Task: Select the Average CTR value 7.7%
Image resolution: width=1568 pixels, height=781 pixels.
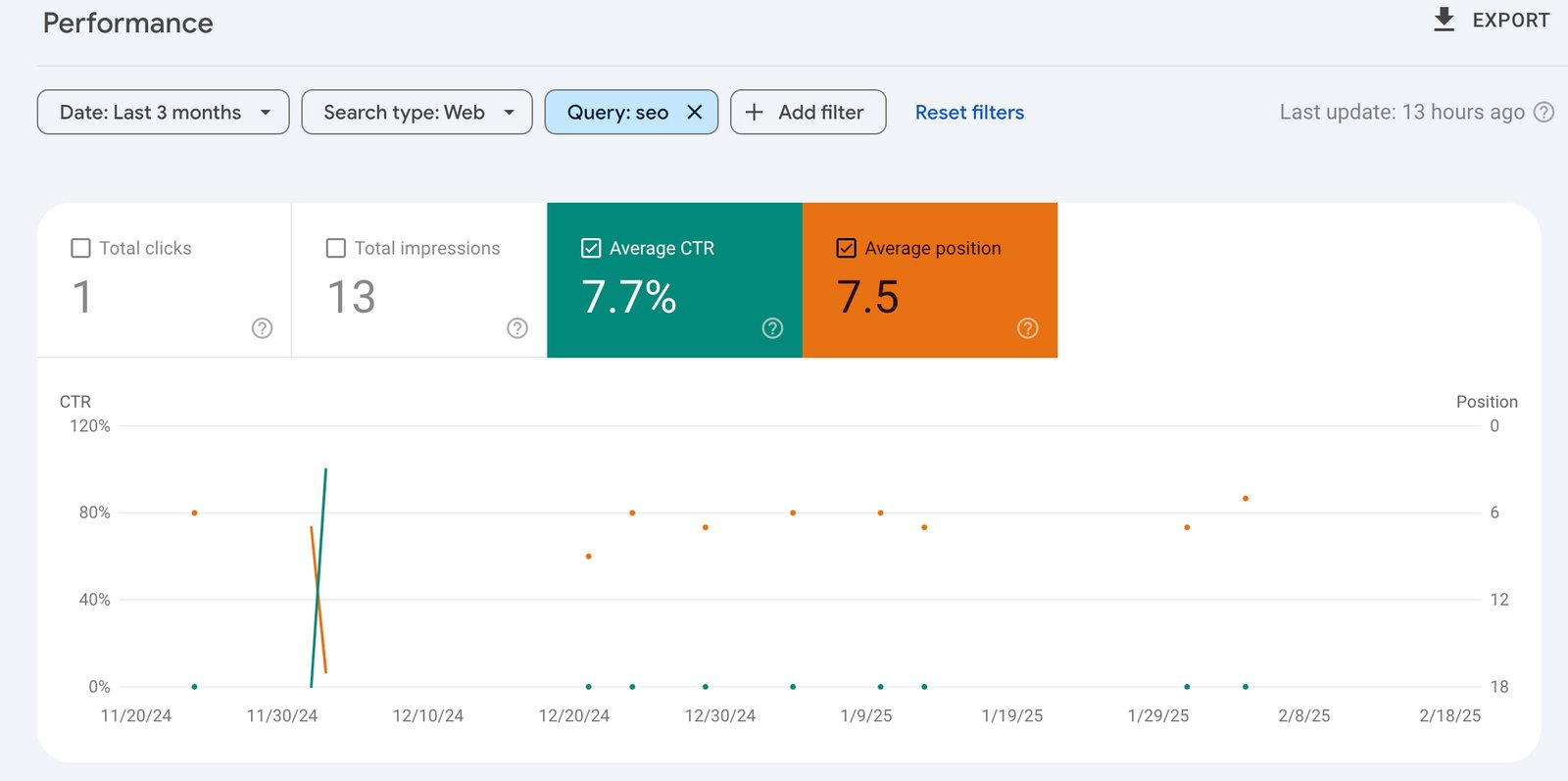Action: 628,297
